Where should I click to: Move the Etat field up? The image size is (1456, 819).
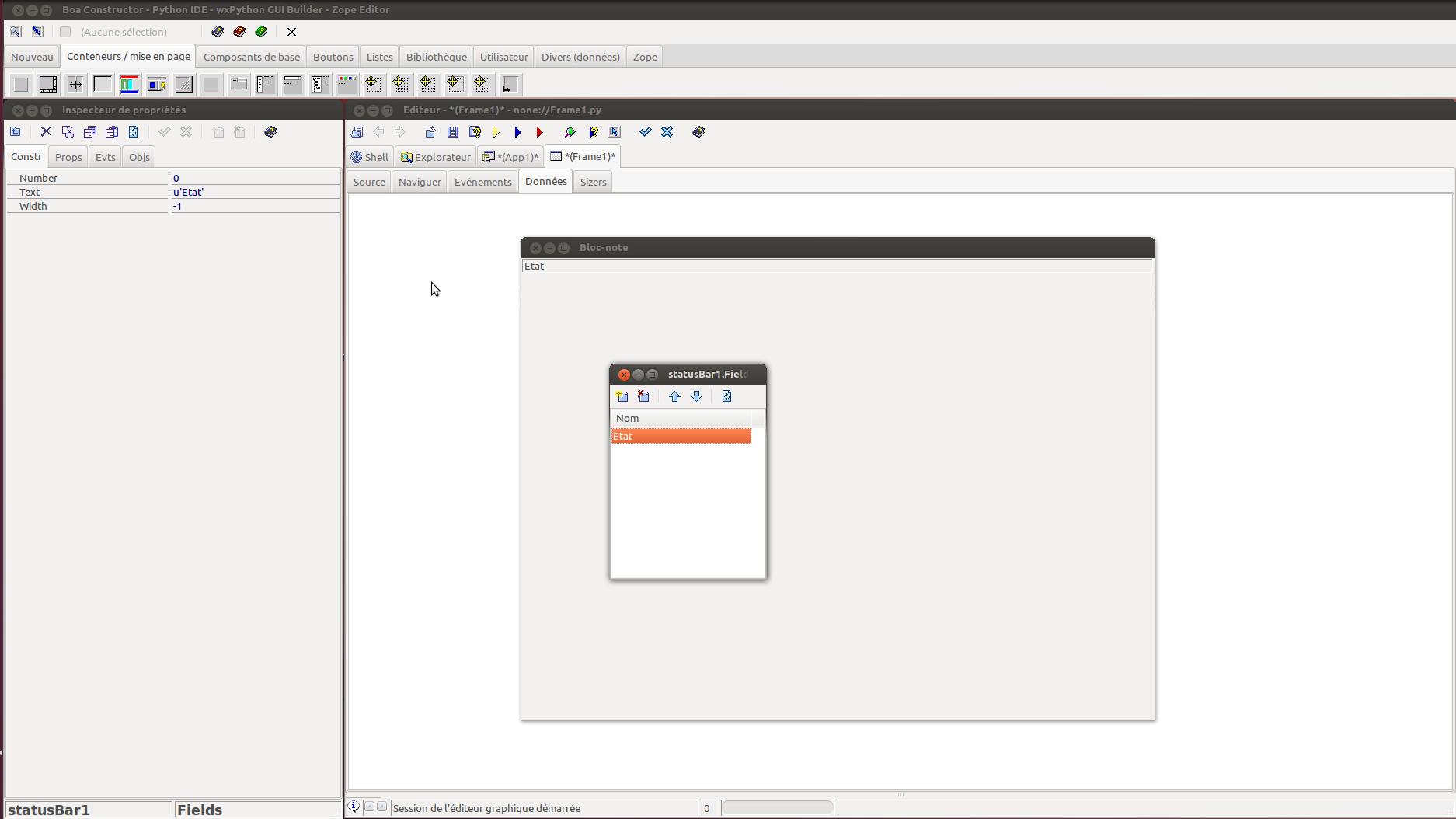pos(674,396)
